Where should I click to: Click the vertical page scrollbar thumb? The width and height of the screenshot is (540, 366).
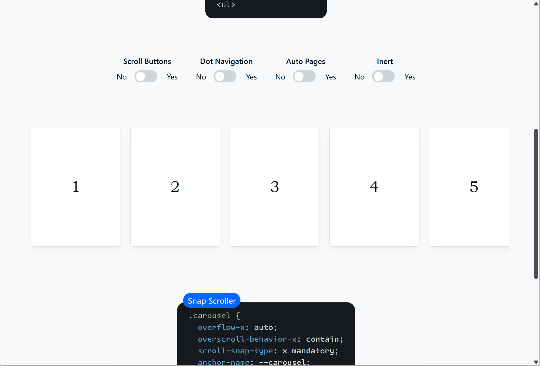click(x=536, y=204)
